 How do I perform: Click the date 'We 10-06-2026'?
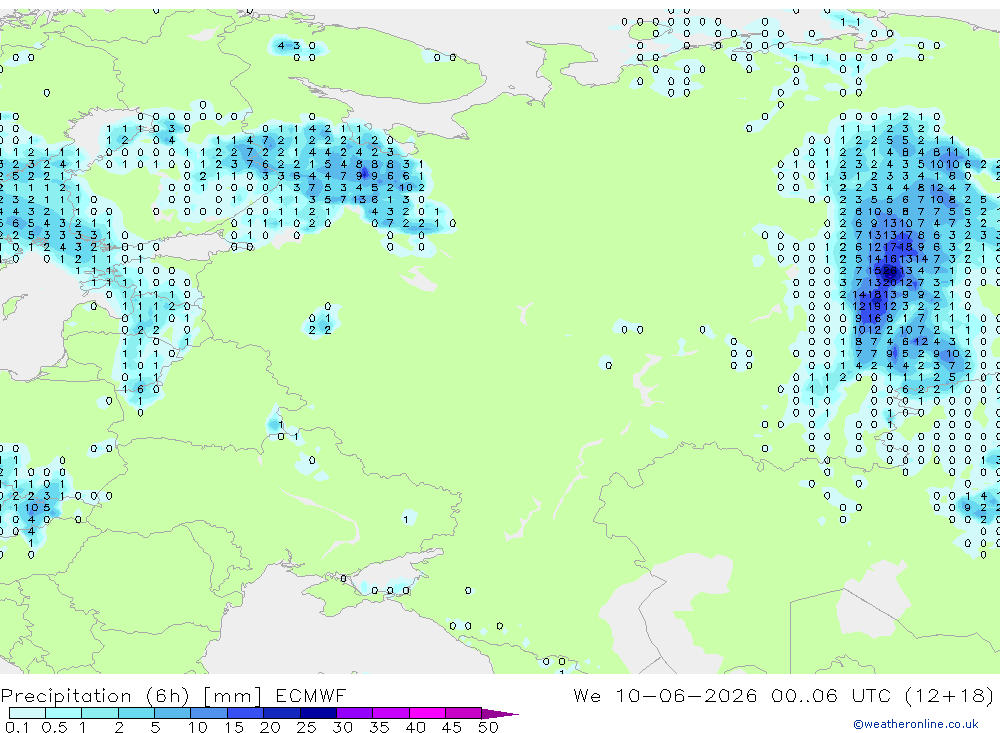click(x=665, y=695)
